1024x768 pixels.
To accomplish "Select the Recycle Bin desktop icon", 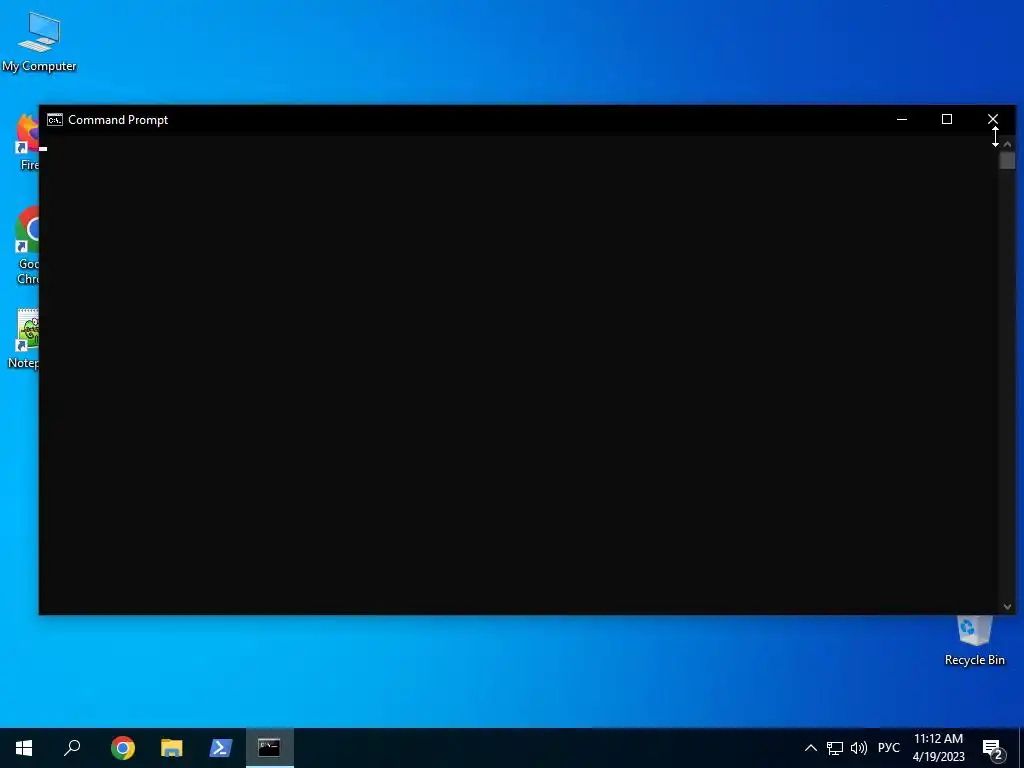I will (974, 641).
